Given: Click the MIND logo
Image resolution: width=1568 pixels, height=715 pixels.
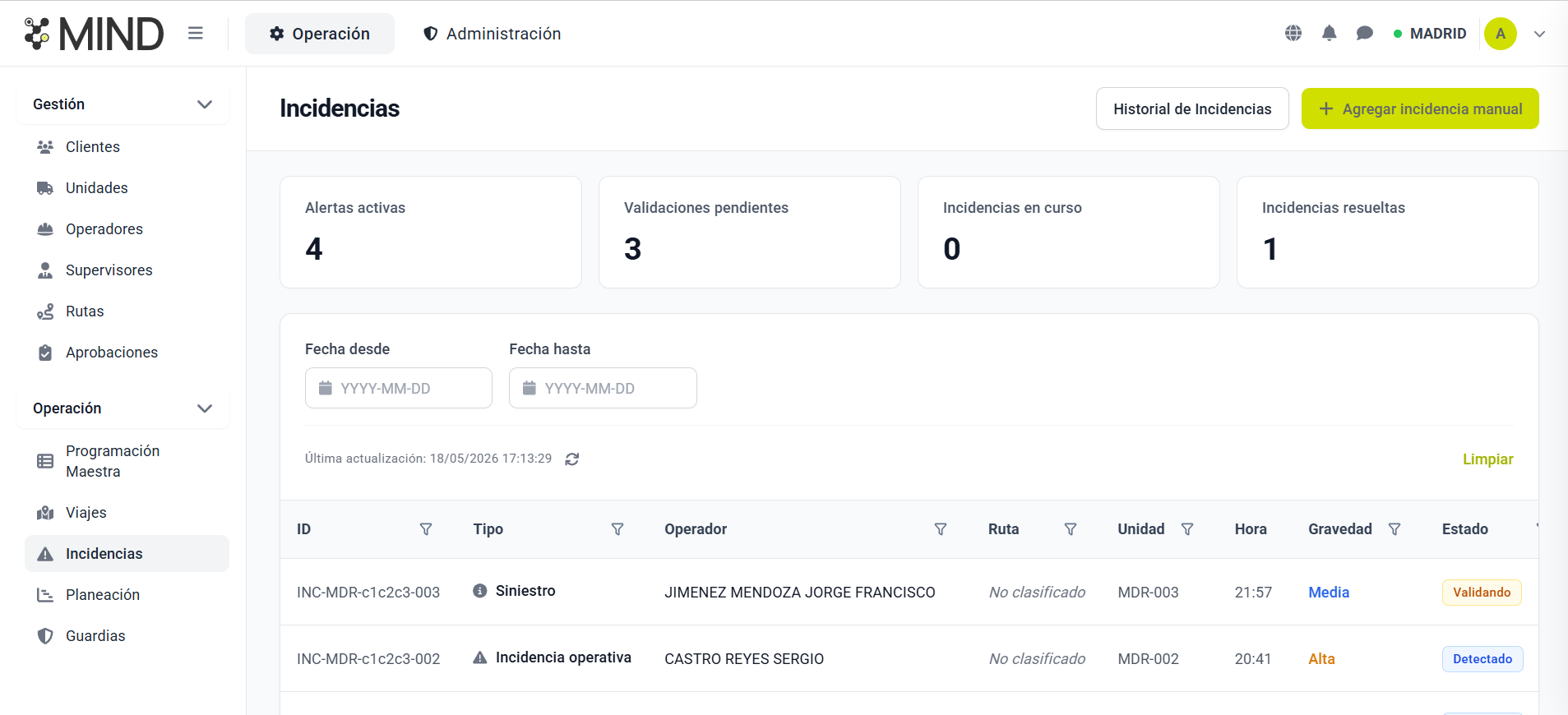Looking at the screenshot, I should coord(94,34).
